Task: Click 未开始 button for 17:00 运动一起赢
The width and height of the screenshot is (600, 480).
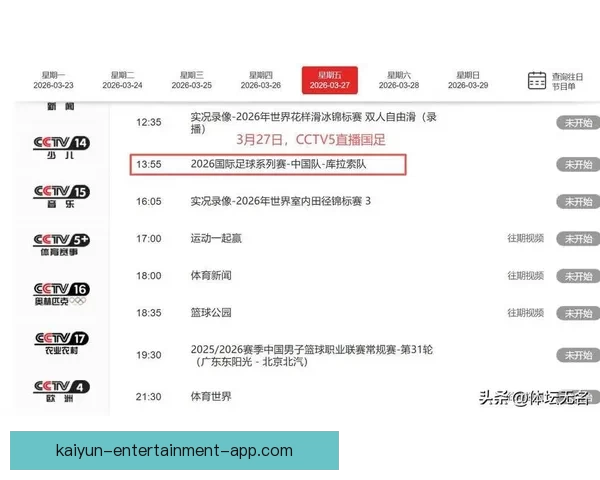Action: tap(578, 239)
